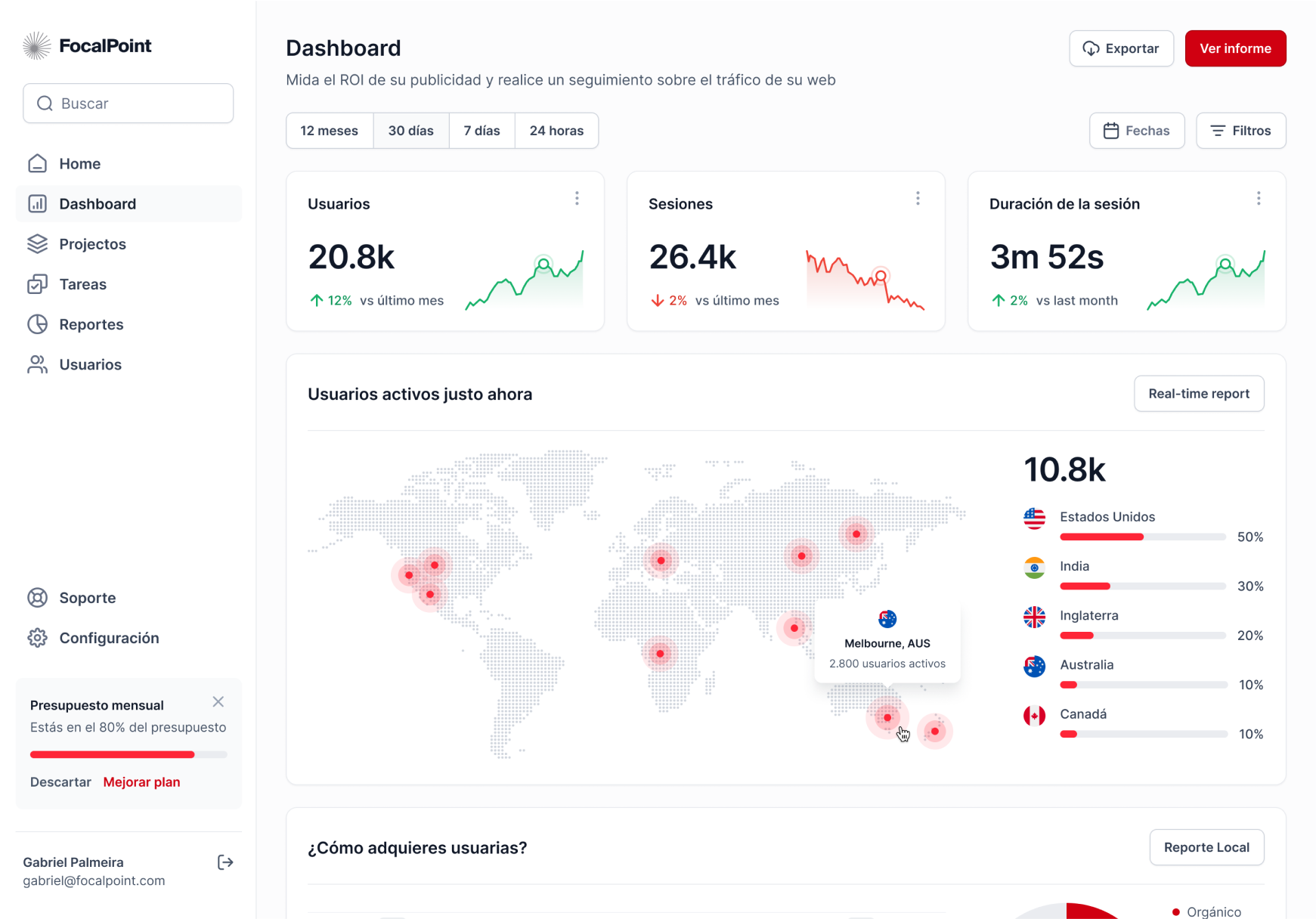Go to Tareas in the sidebar
1316x919 pixels.
82,284
